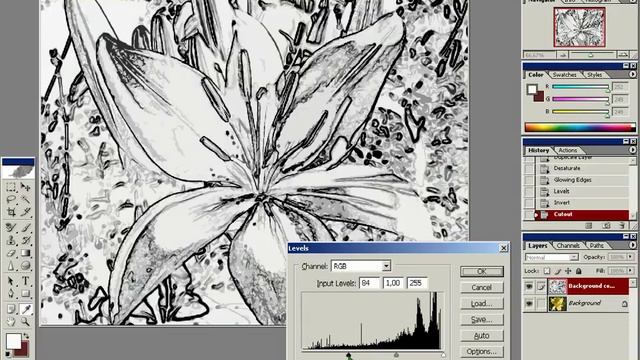Toggle lock all padlock

pos(579,271)
